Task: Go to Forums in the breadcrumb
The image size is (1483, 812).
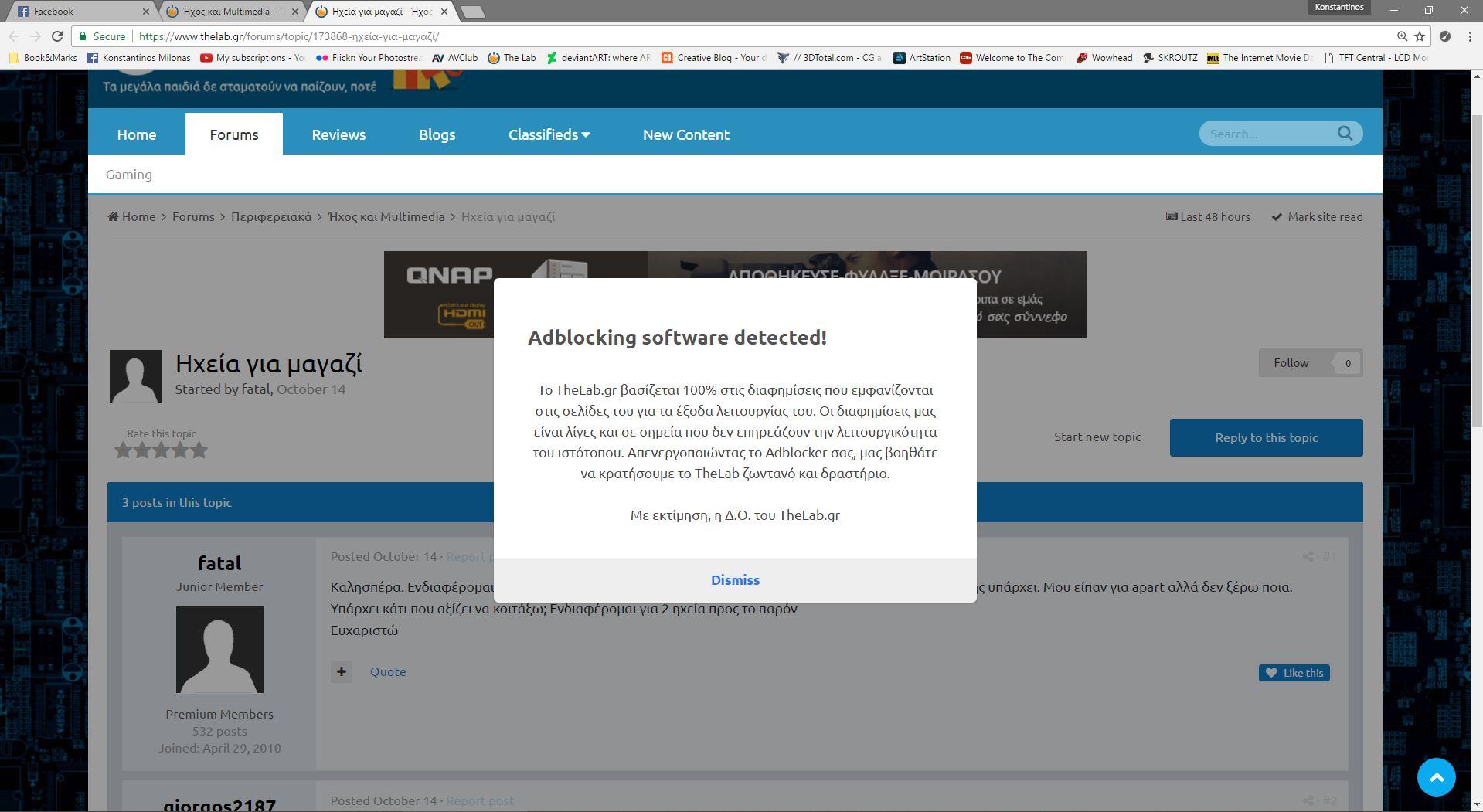Action: (x=193, y=217)
